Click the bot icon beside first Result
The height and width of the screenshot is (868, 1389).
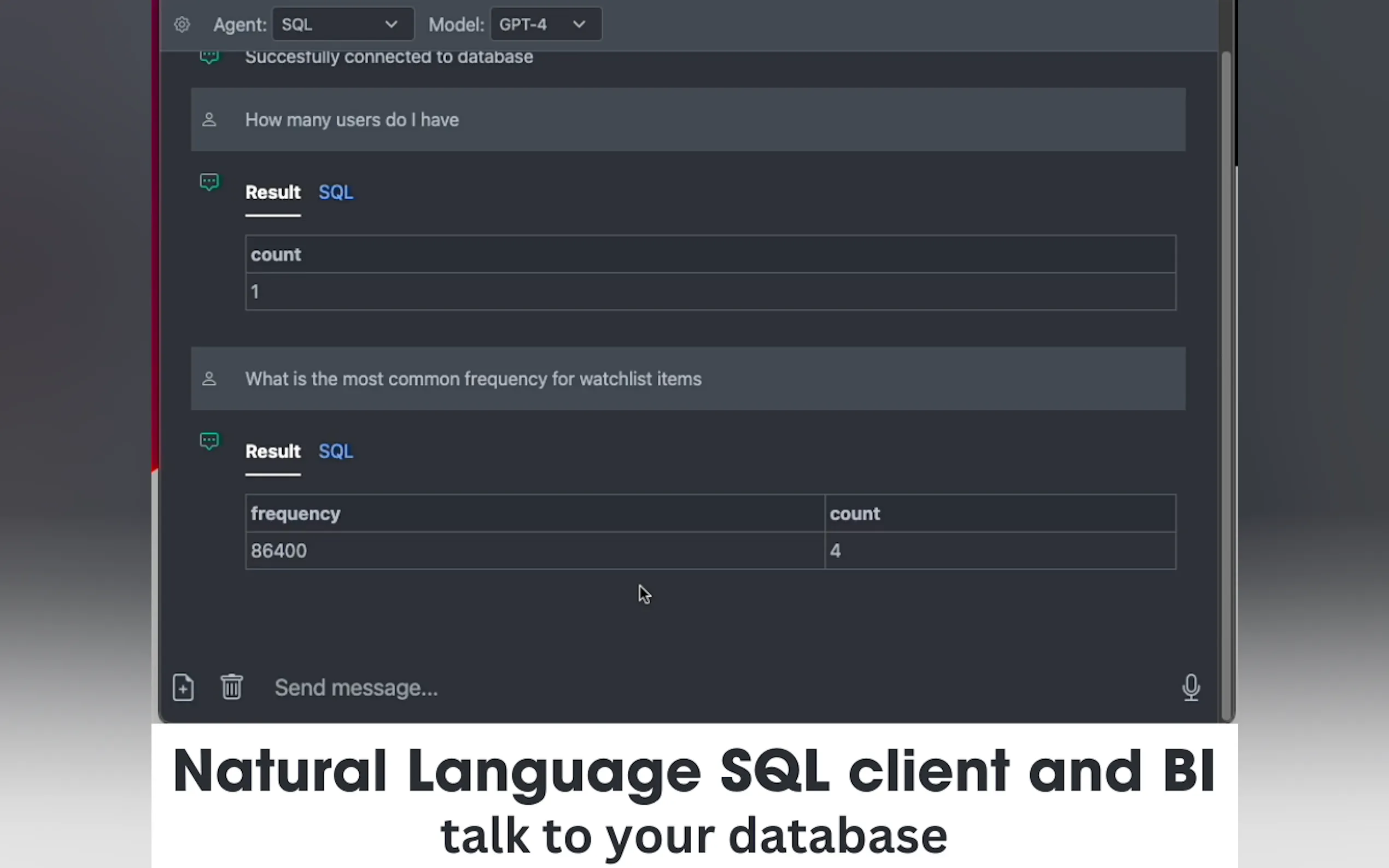[x=209, y=183]
